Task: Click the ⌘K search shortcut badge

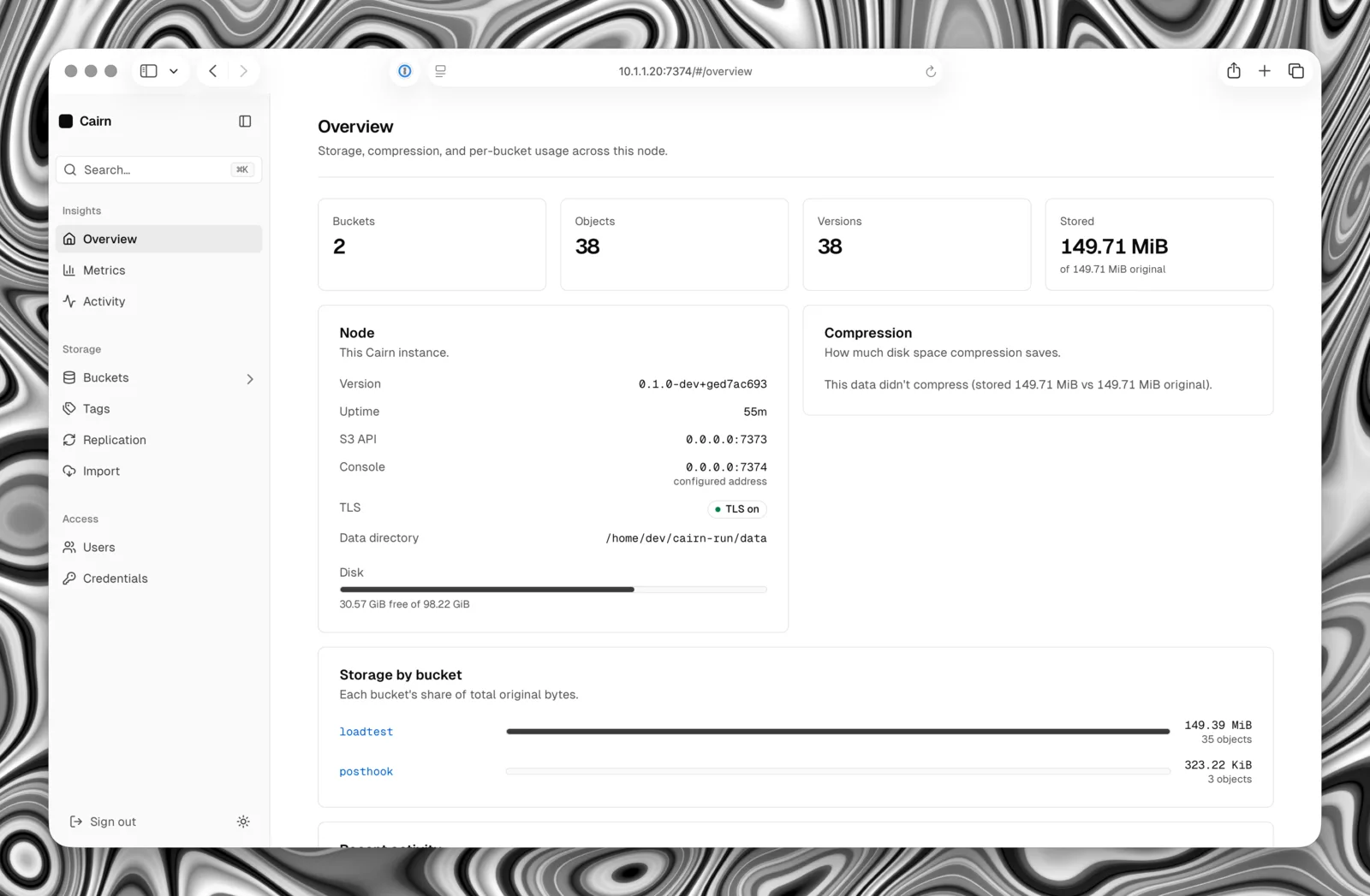Action: click(242, 169)
